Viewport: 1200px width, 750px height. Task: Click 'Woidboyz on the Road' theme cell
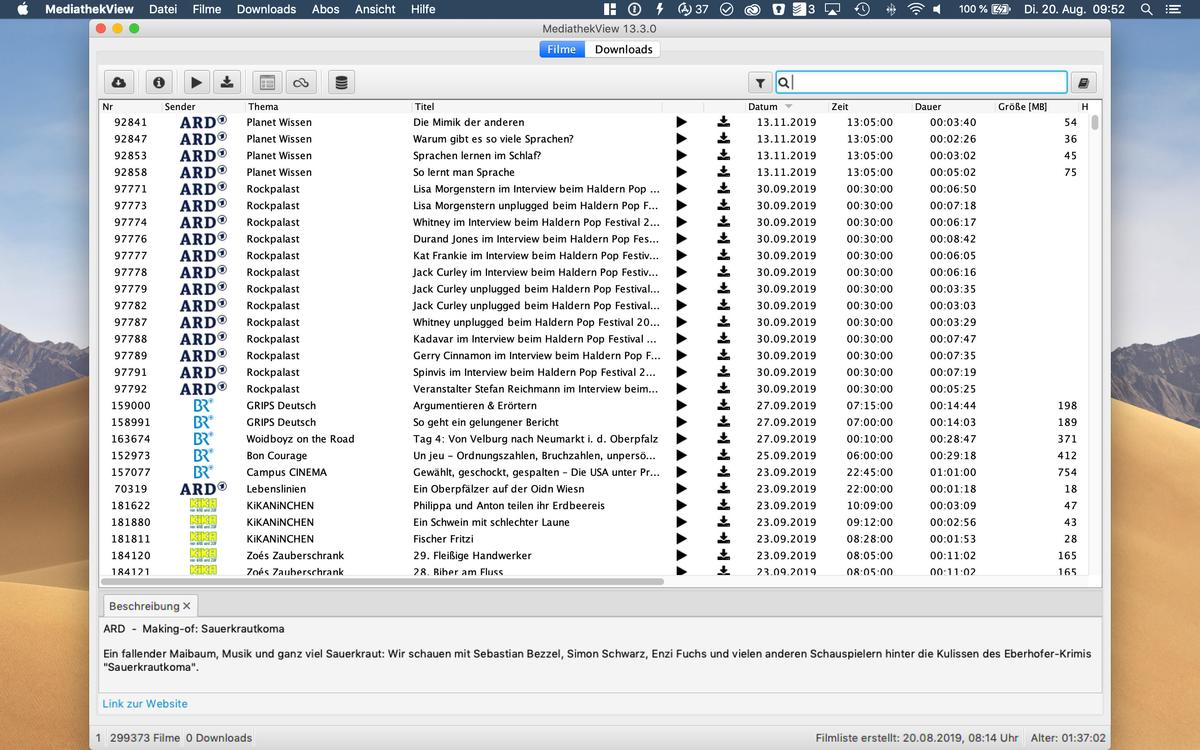(x=300, y=439)
